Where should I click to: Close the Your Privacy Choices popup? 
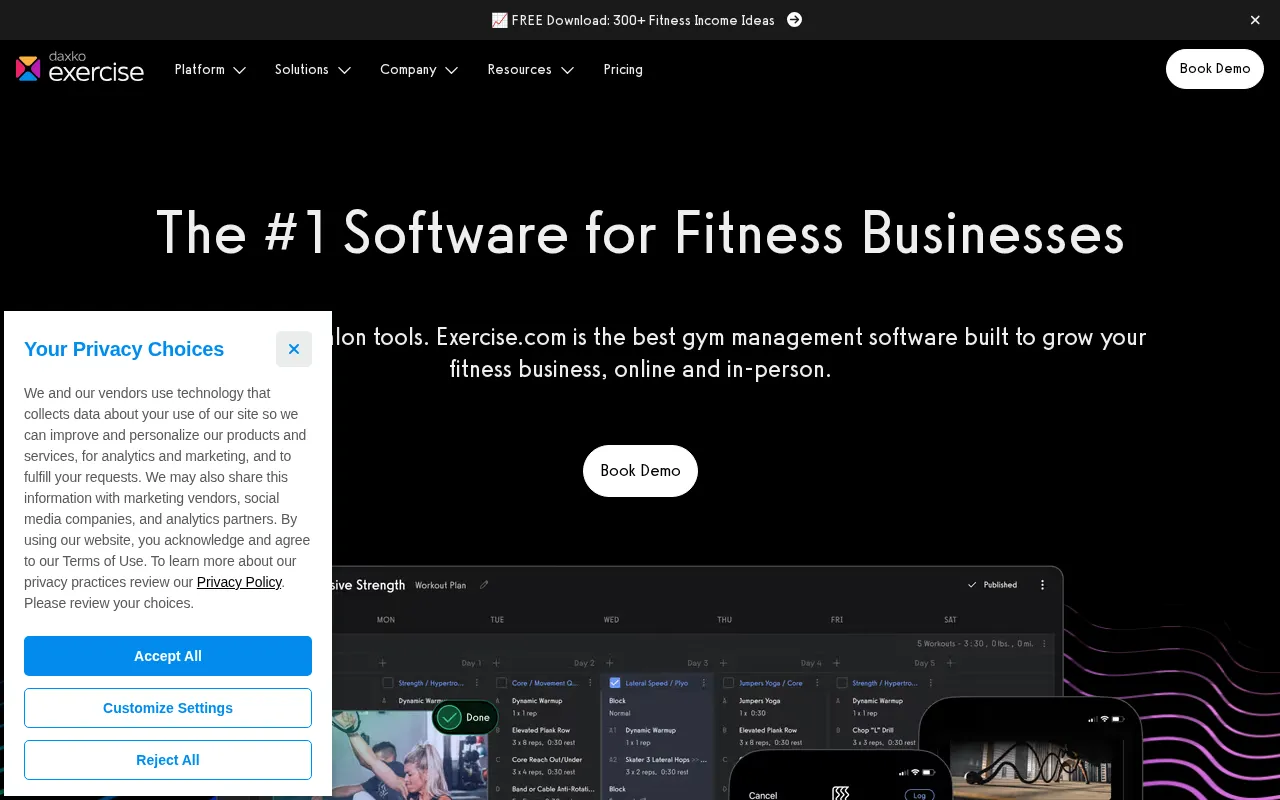[294, 349]
